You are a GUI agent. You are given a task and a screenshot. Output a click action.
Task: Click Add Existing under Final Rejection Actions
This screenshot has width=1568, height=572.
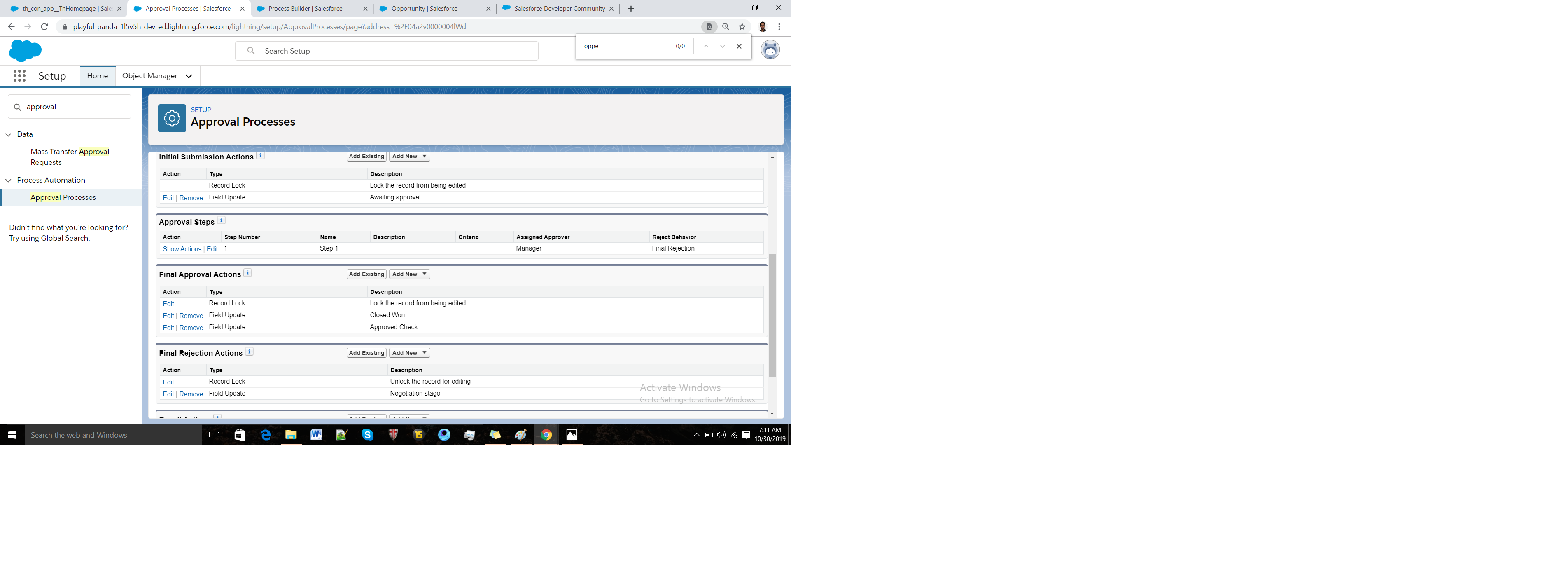[366, 353]
